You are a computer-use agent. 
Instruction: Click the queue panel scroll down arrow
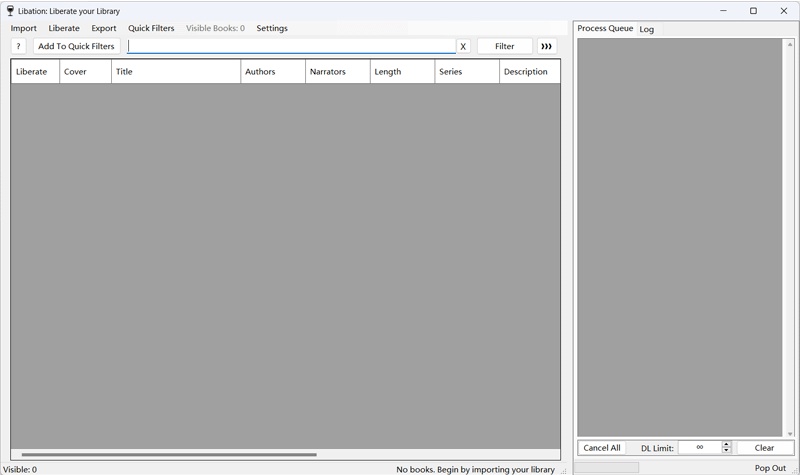click(790, 433)
